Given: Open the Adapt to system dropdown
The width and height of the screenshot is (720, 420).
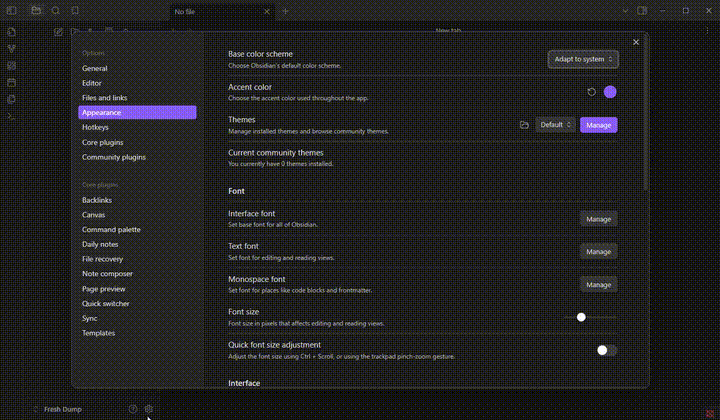Looking at the screenshot, I should click(x=583, y=59).
